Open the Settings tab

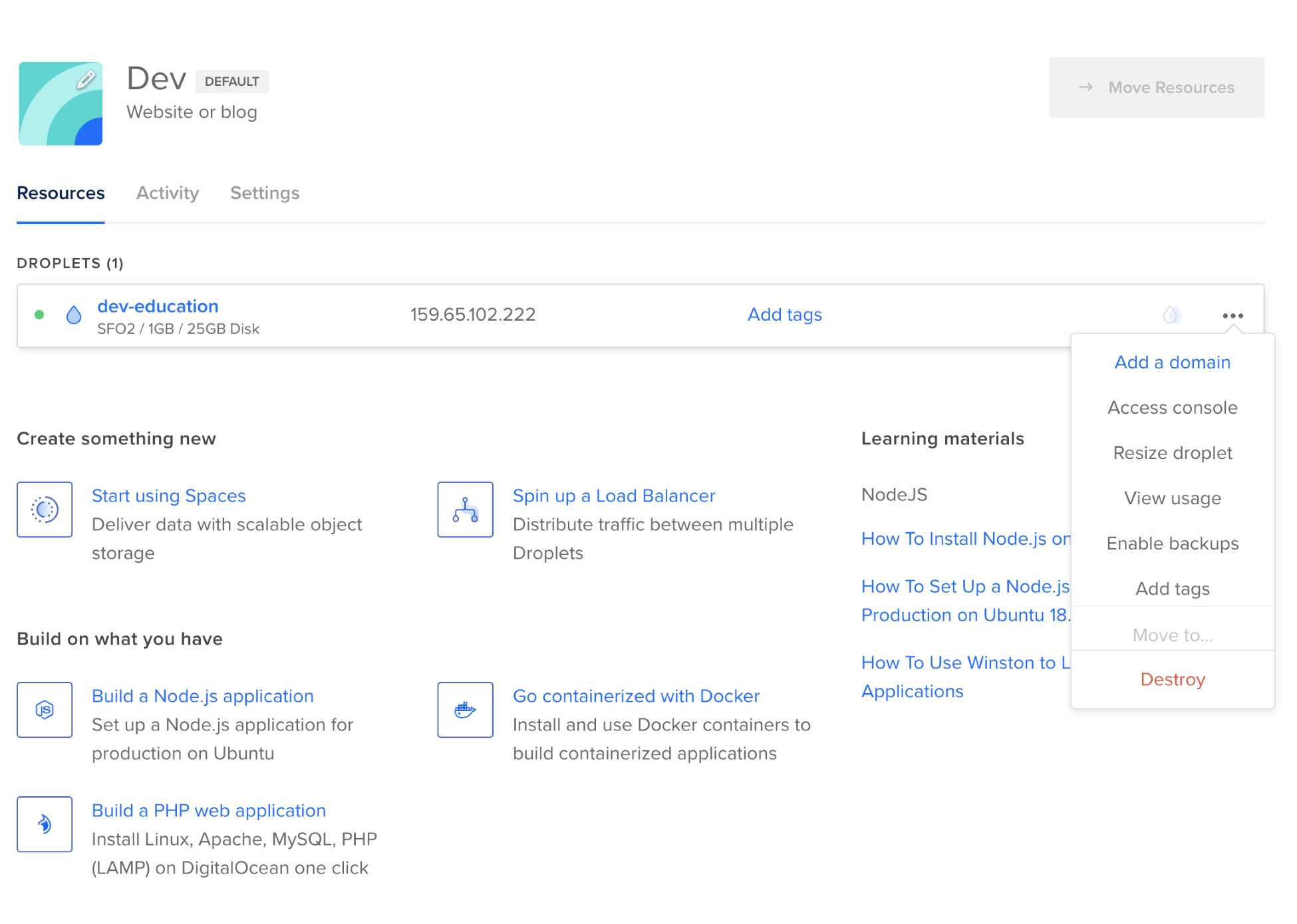265,193
